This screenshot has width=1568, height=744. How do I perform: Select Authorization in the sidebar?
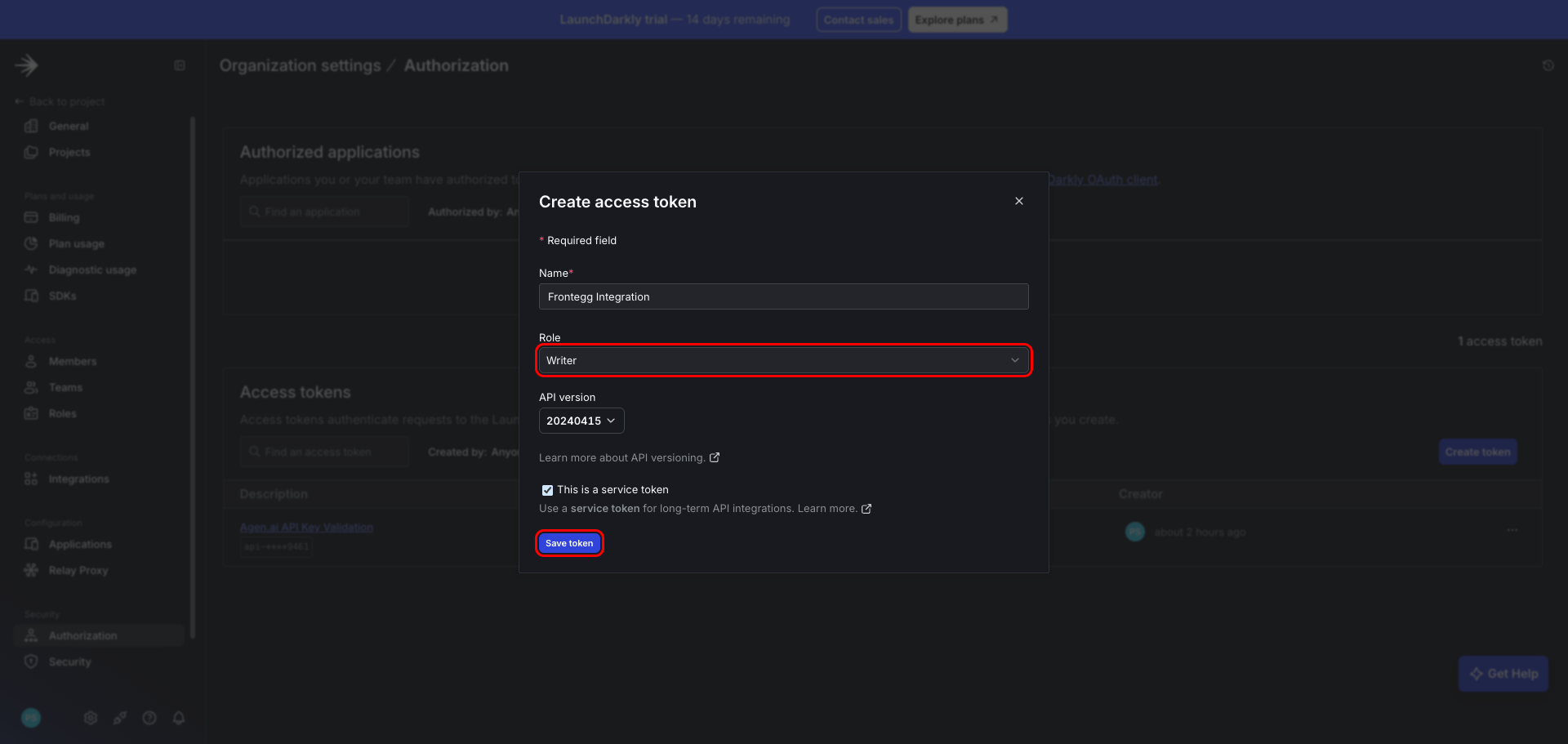(99, 635)
